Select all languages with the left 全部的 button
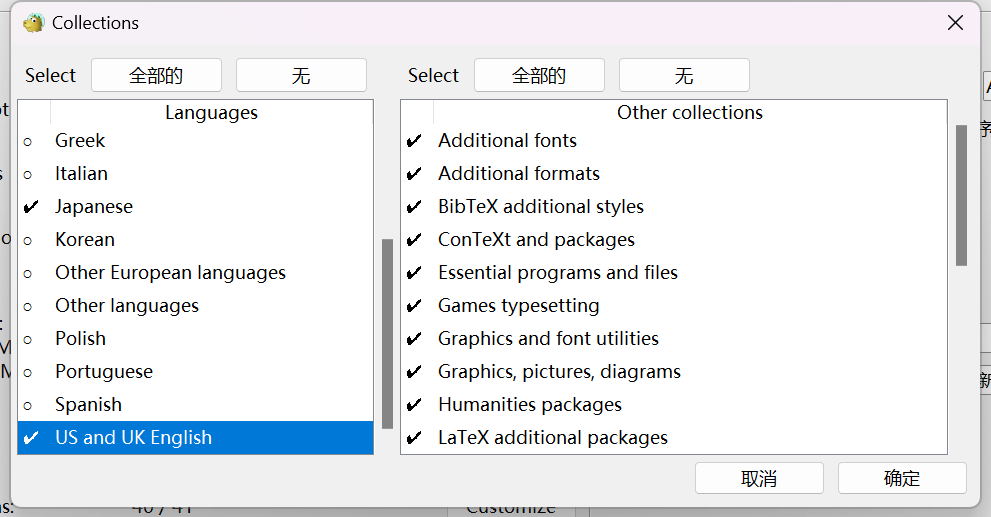 click(x=156, y=75)
